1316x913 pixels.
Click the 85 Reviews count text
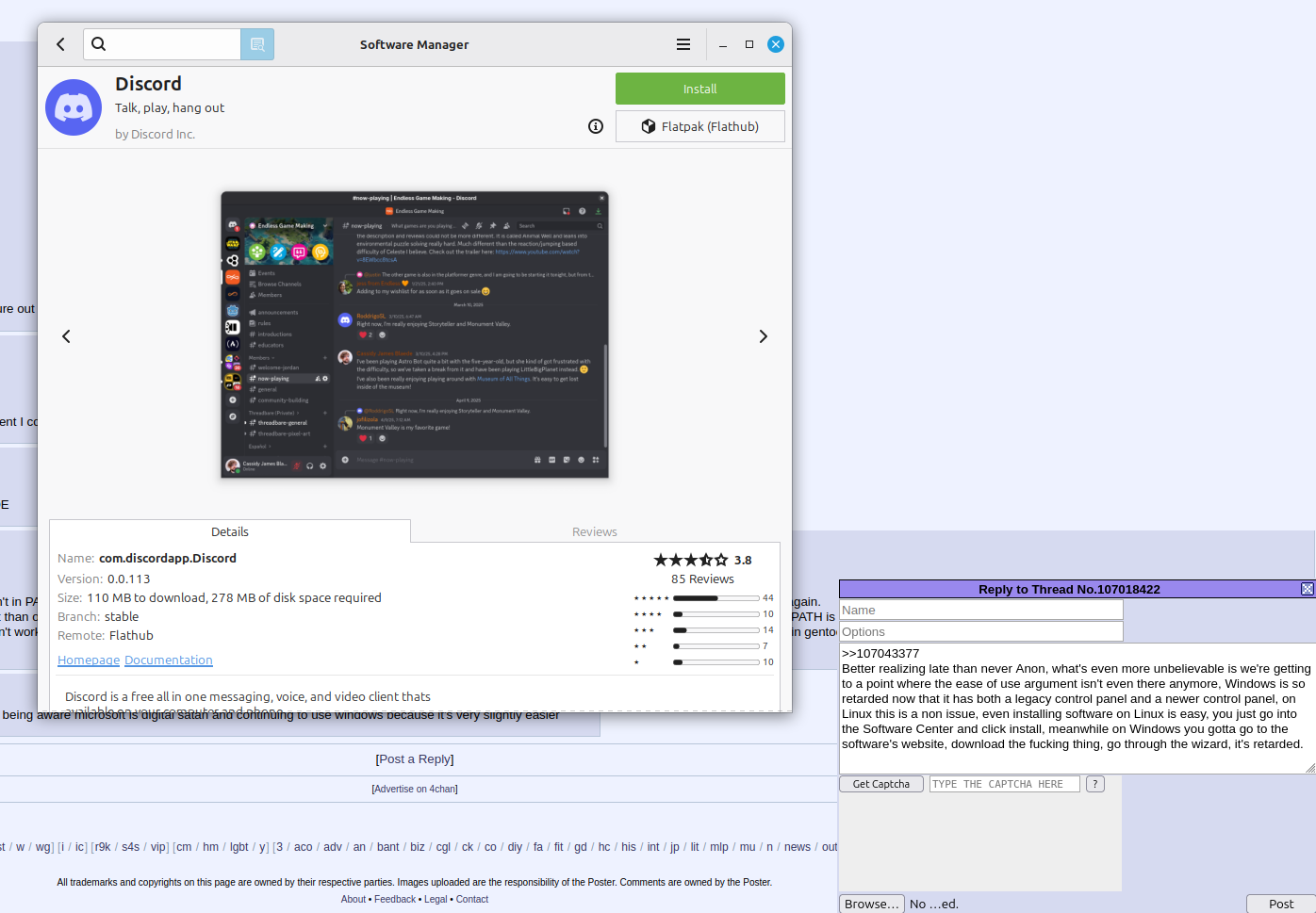point(702,579)
